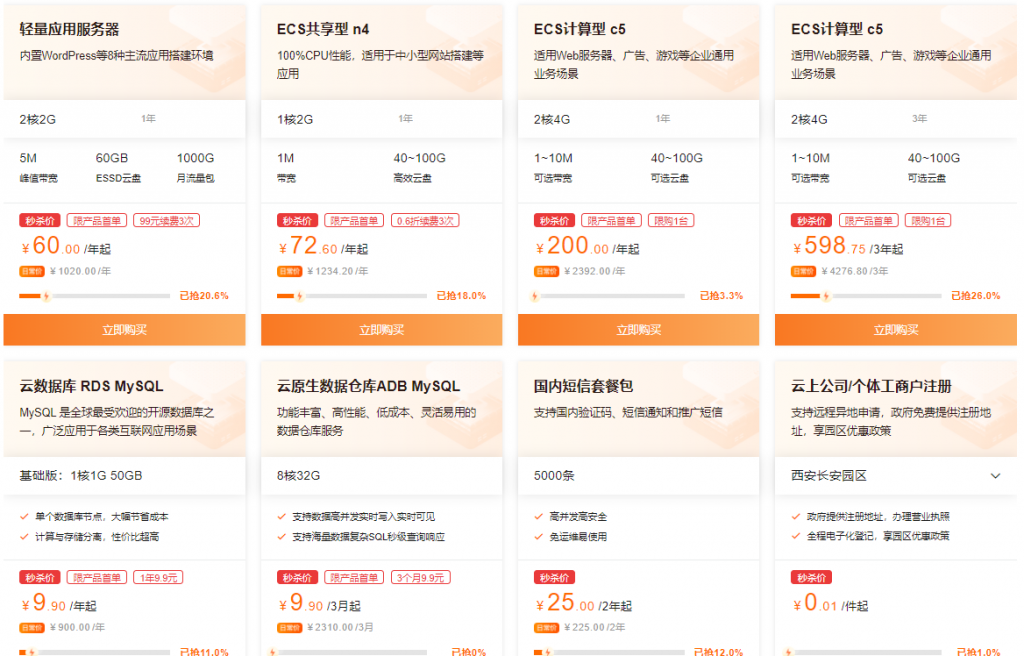Image resolution: width=1024 pixels, height=656 pixels.
Task: Open the 8核32G spec selector on ADB MySQL
Action: point(381,476)
